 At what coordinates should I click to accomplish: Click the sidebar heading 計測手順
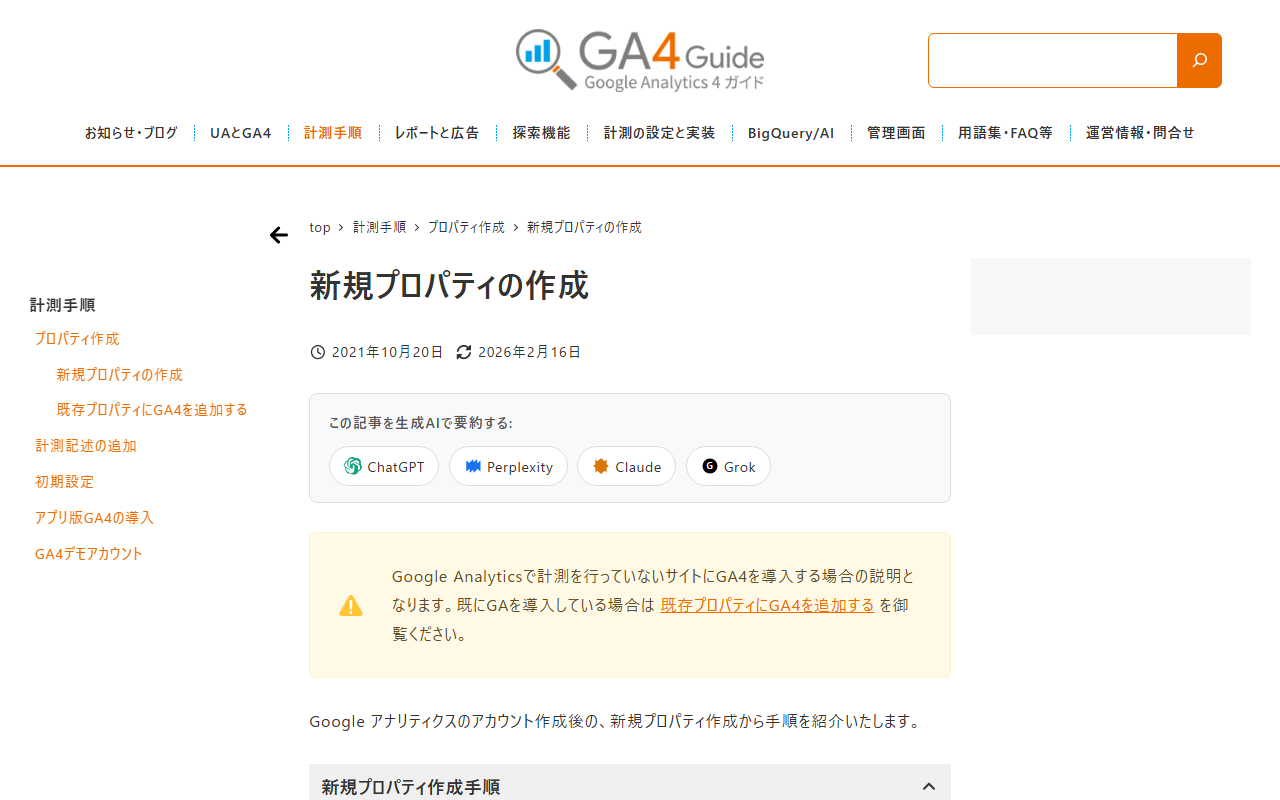63,305
